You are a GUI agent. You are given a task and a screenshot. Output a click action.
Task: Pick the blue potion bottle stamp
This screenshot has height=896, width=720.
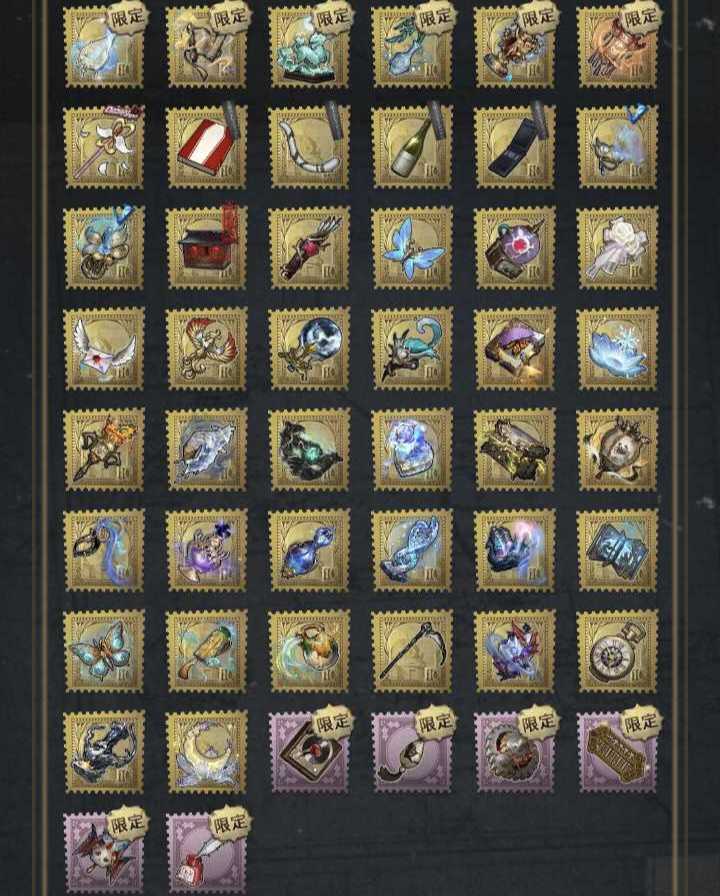pyautogui.click(x=309, y=550)
